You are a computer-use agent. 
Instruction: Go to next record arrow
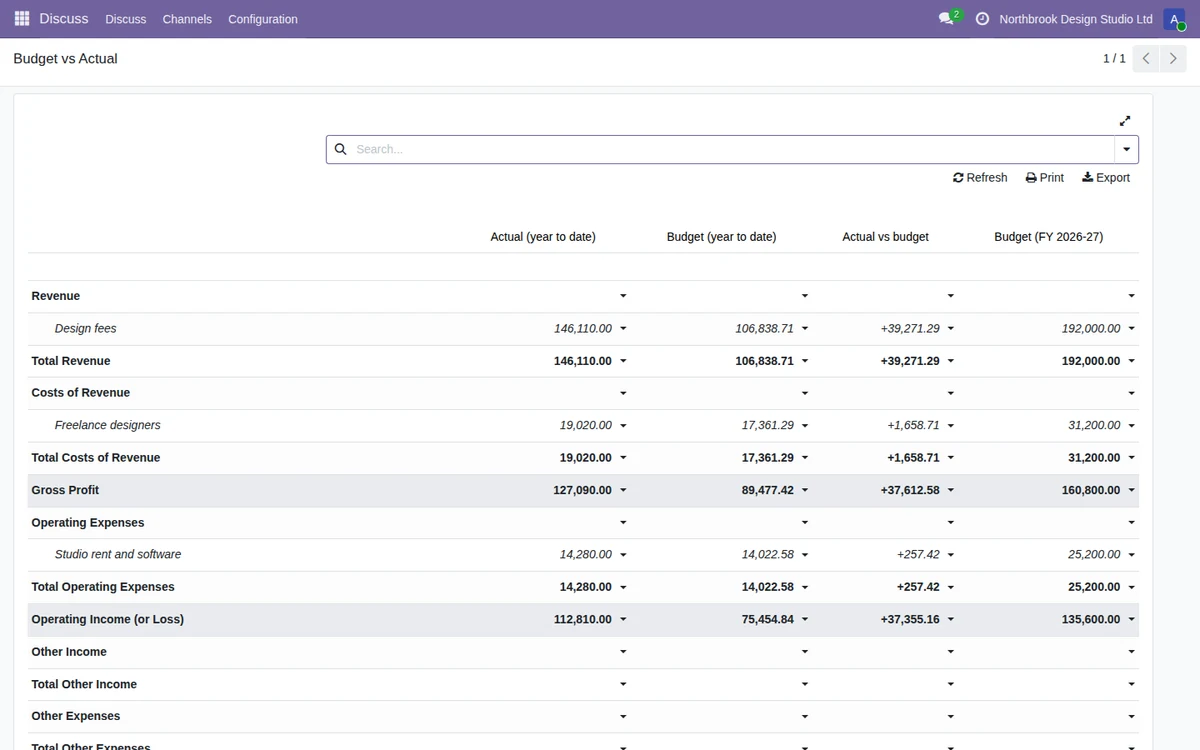click(1173, 59)
